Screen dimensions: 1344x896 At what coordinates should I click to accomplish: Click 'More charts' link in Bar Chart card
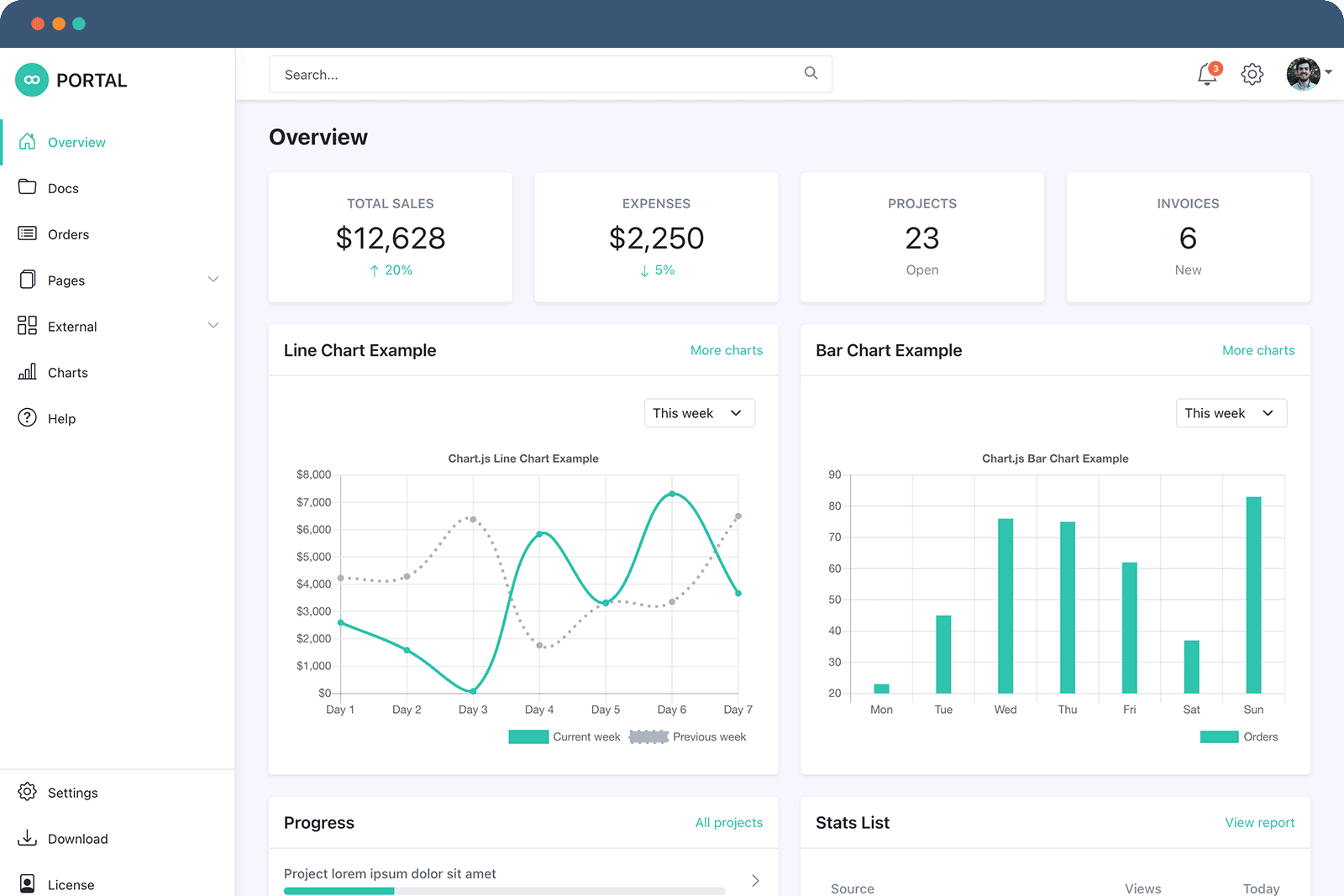coord(1258,350)
